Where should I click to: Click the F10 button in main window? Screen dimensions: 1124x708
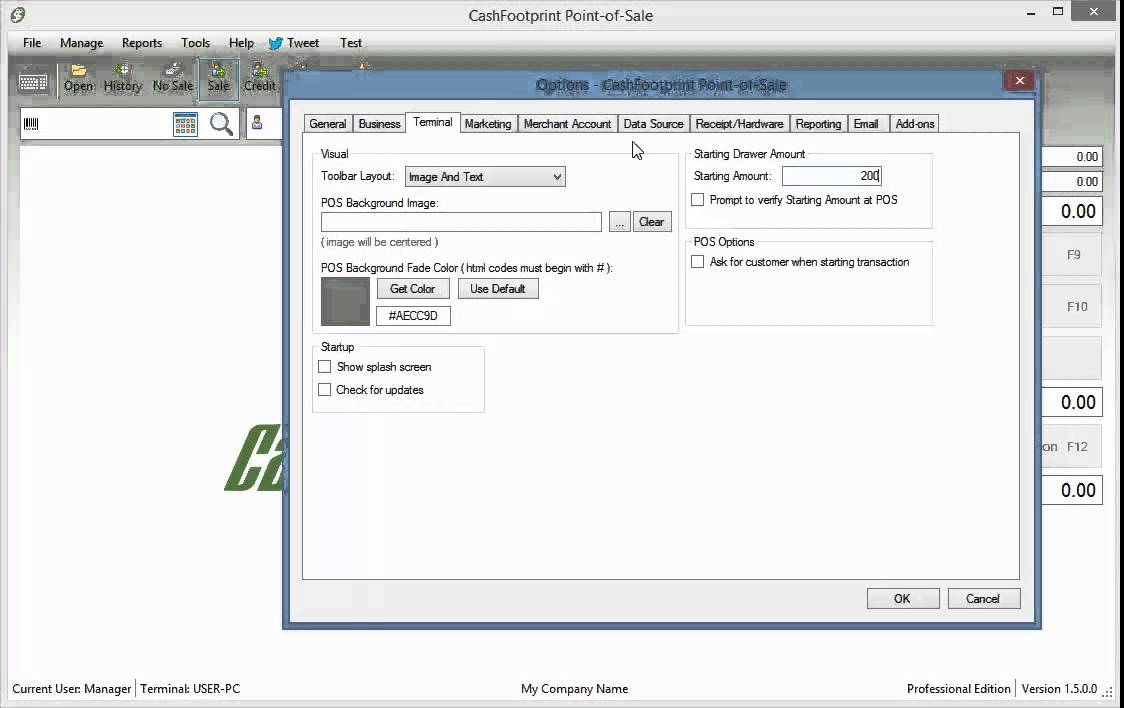[1072, 307]
